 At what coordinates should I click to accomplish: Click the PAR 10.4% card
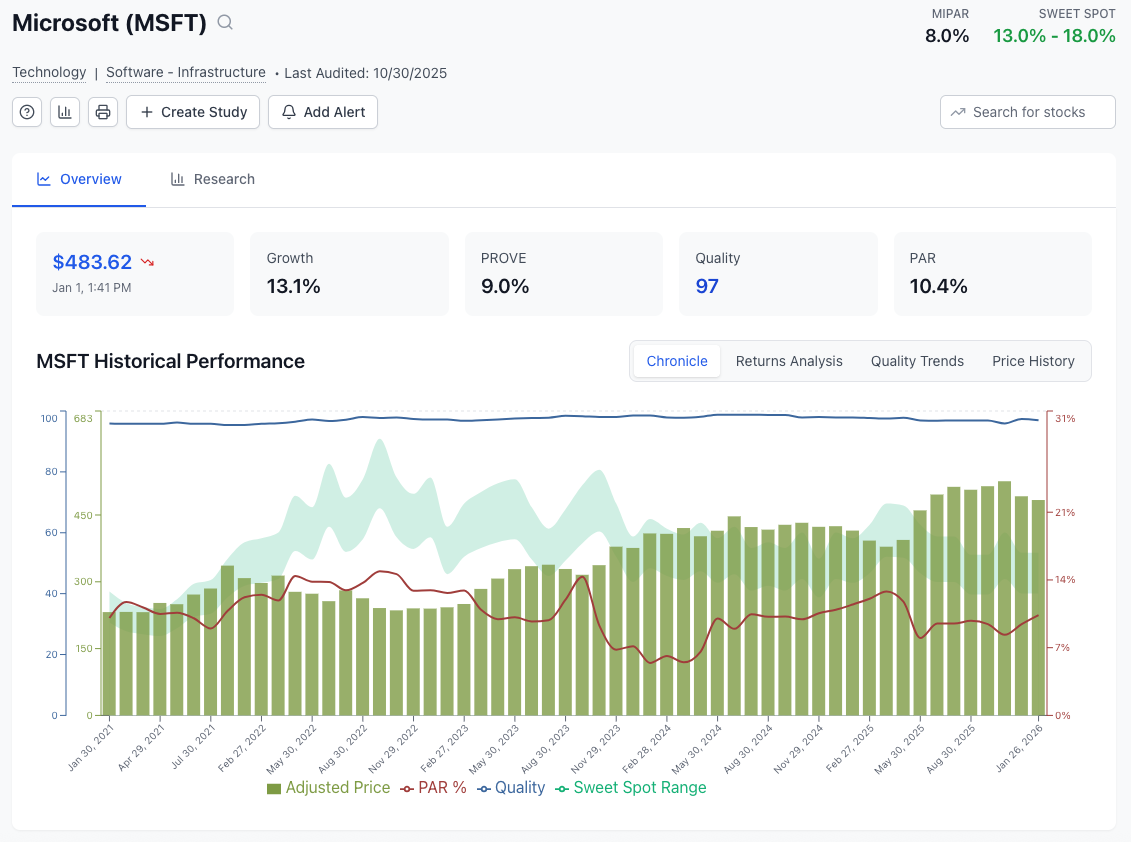point(993,273)
